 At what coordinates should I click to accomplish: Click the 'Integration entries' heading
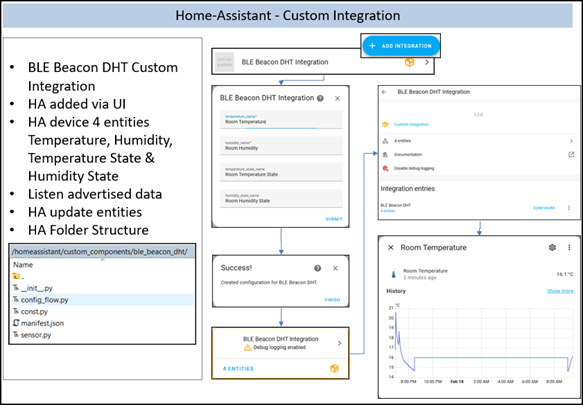408,189
